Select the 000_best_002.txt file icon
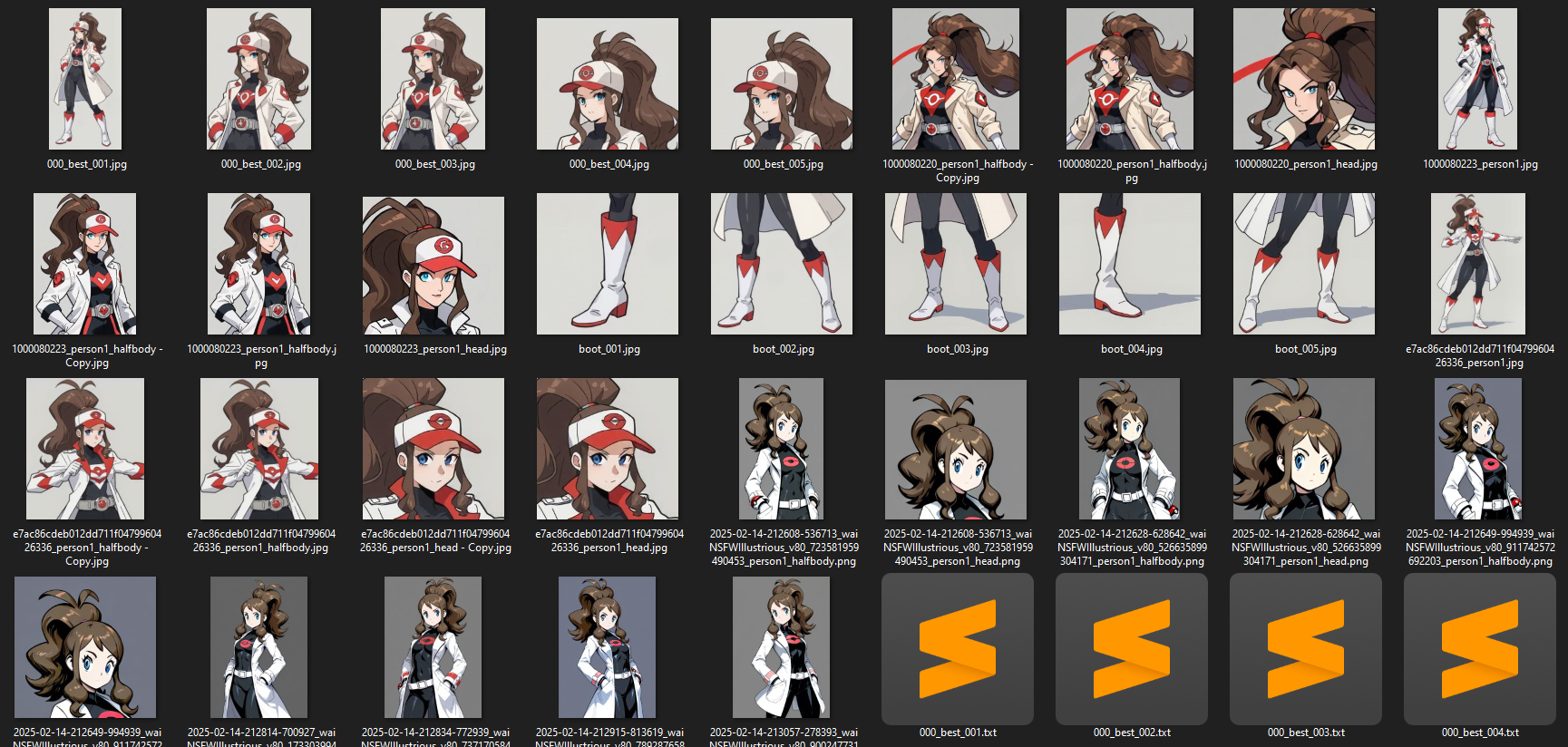 pyautogui.click(x=1131, y=648)
